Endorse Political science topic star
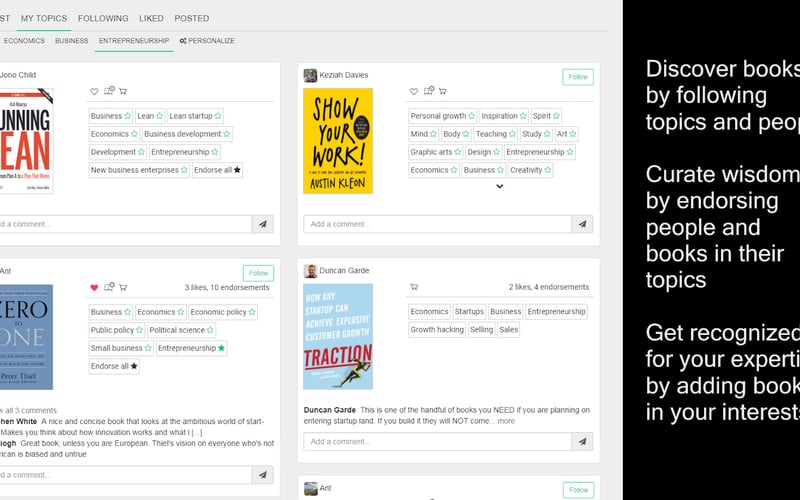The image size is (800, 500). click(210, 330)
